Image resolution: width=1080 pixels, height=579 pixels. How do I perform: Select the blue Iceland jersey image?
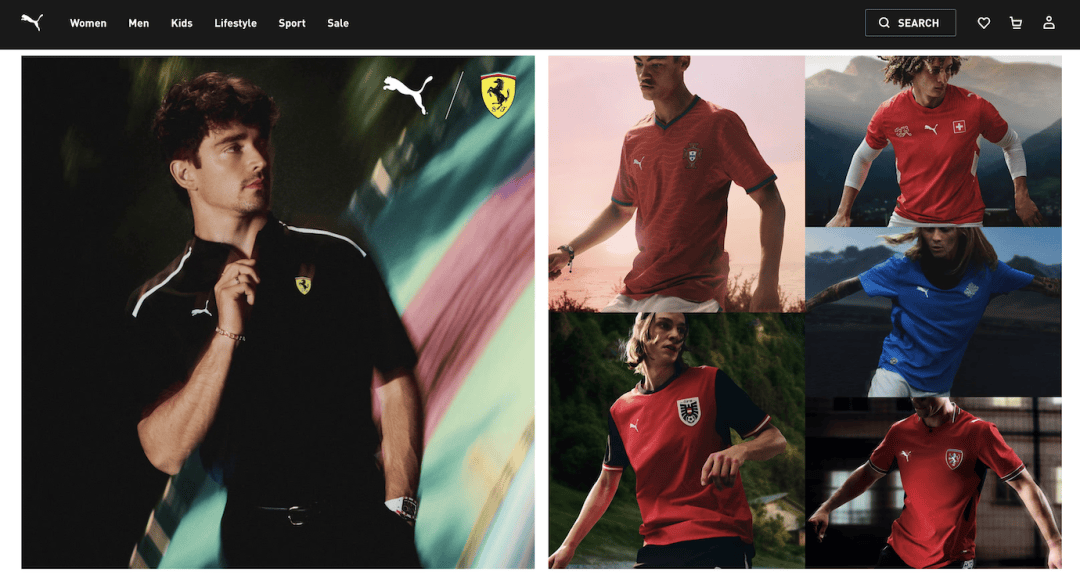[x=933, y=312]
